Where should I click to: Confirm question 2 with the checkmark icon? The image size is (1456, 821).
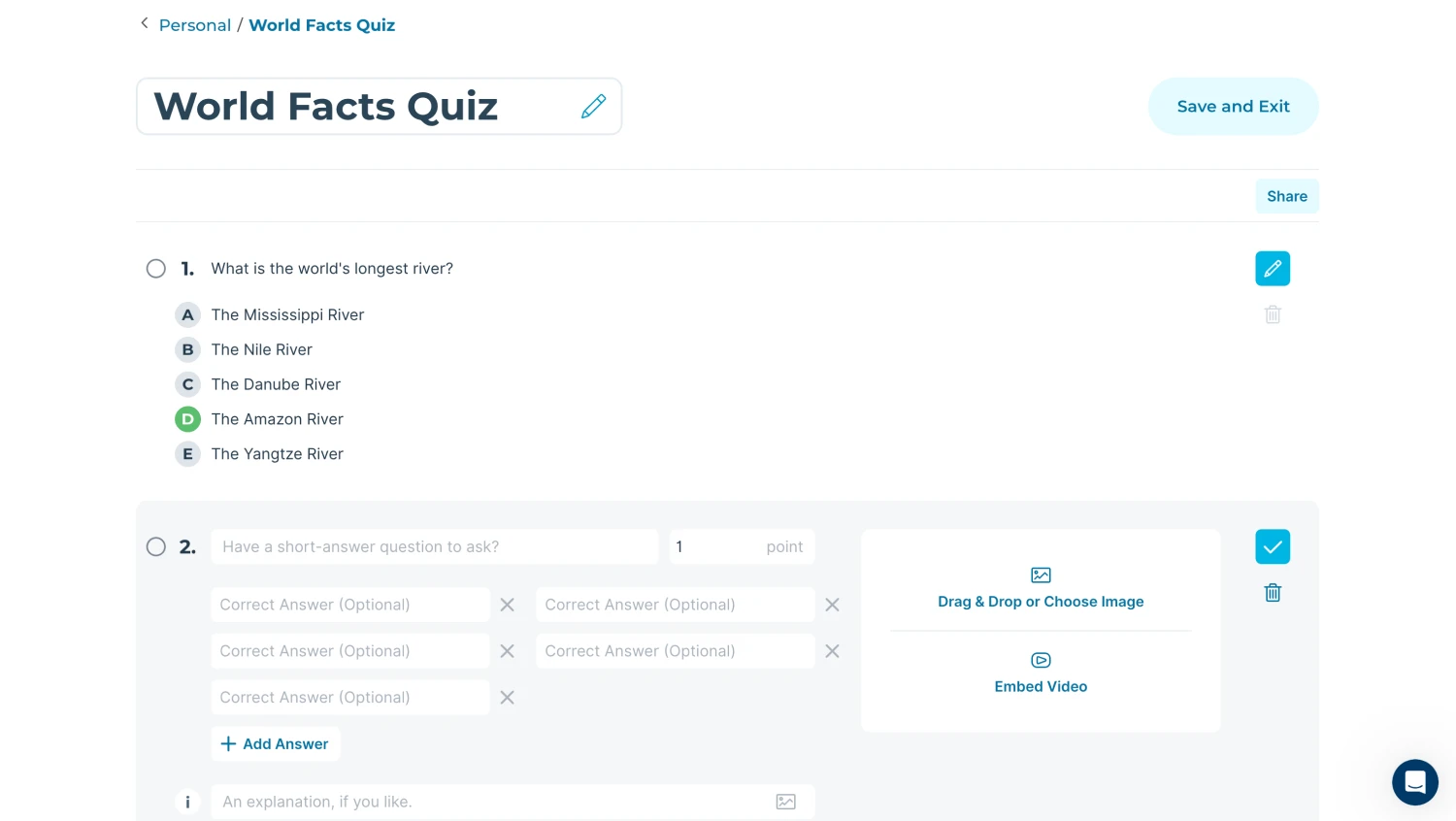pos(1273,546)
